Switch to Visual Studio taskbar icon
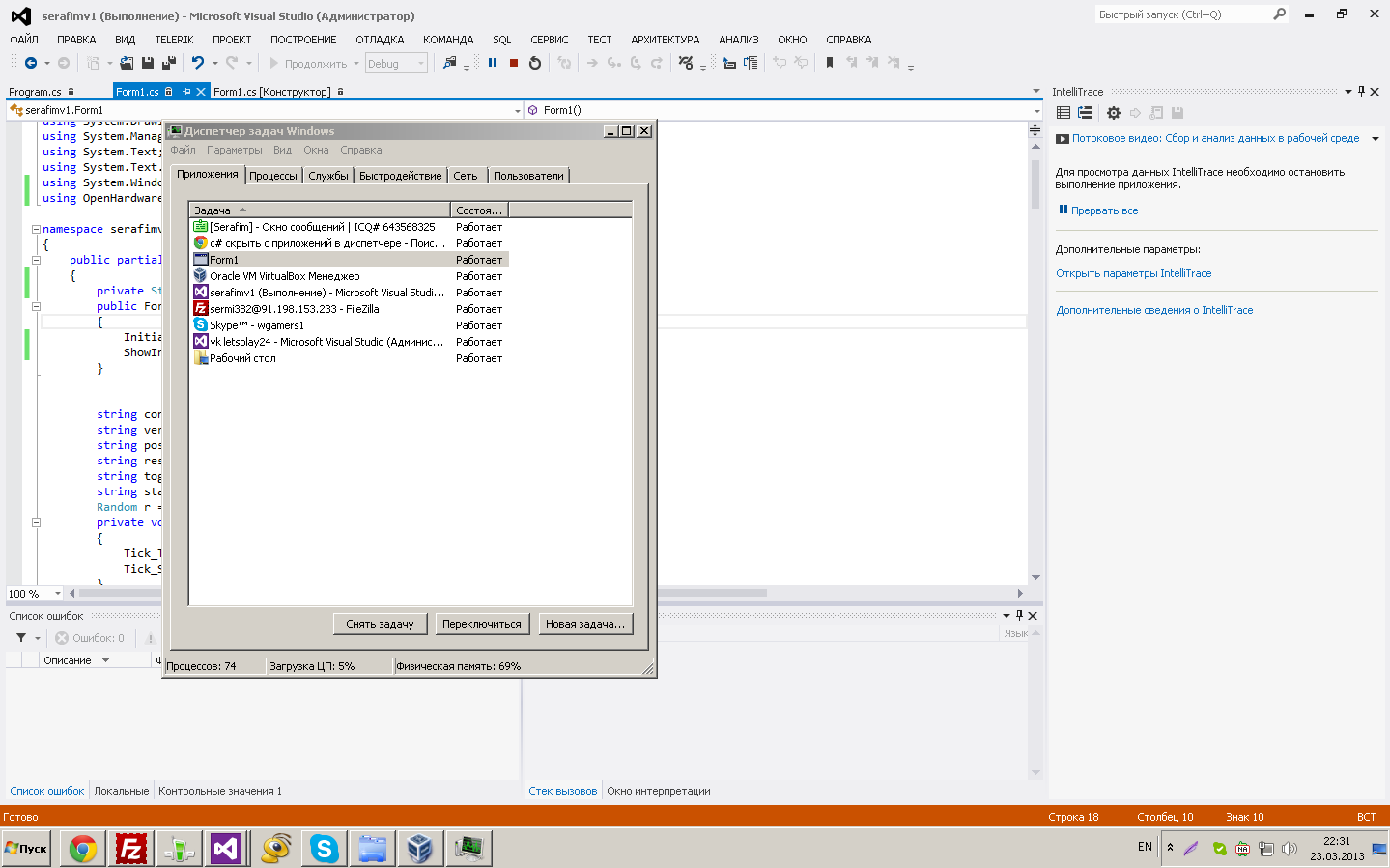Screen dimensions: 1390x868 point(226,849)
